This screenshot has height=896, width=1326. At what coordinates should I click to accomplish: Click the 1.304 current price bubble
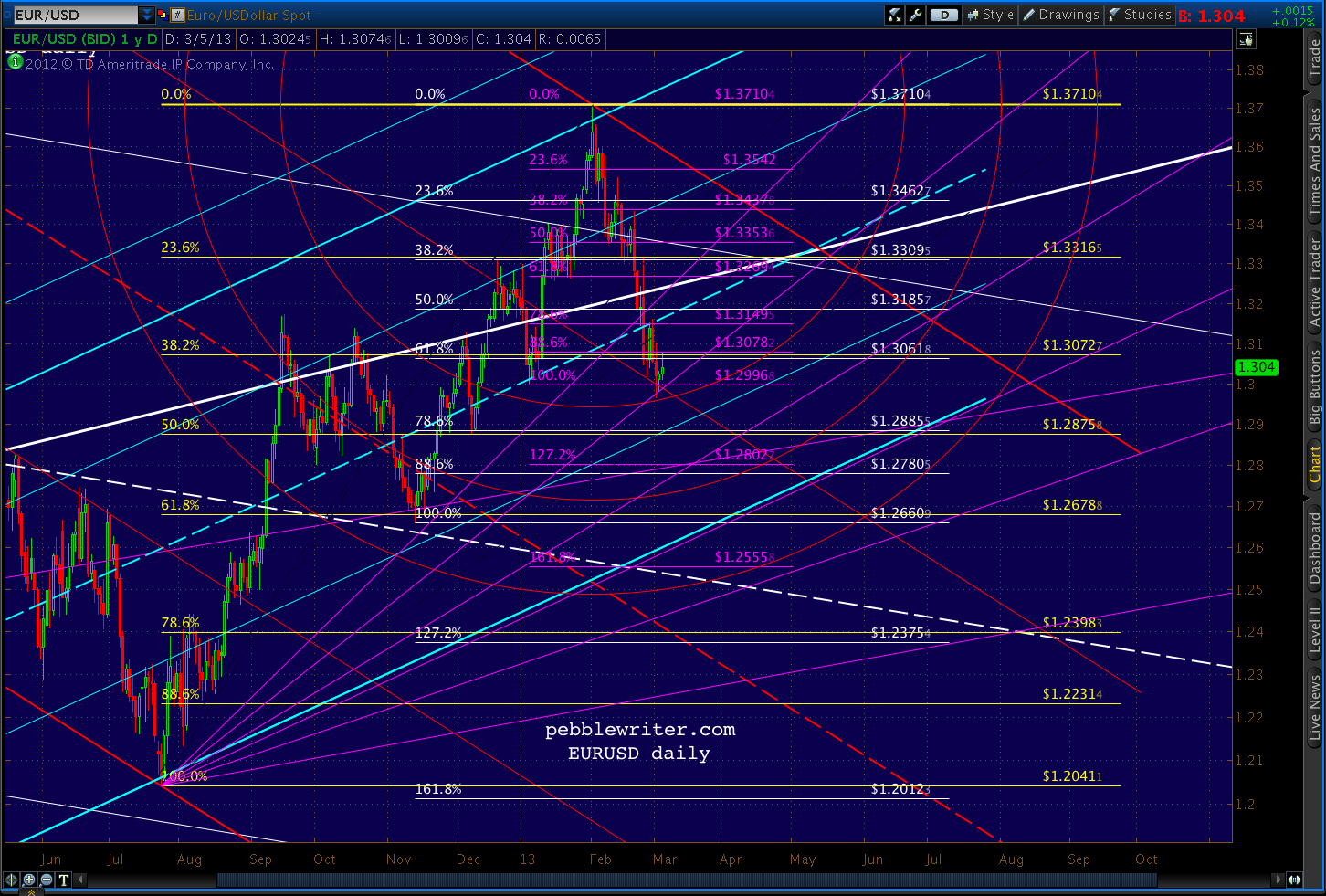pos(1257,367)
